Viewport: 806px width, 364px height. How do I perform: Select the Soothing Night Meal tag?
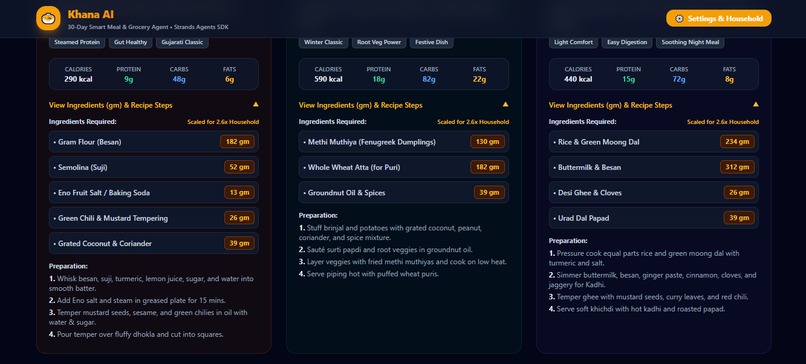click(690, 42)
